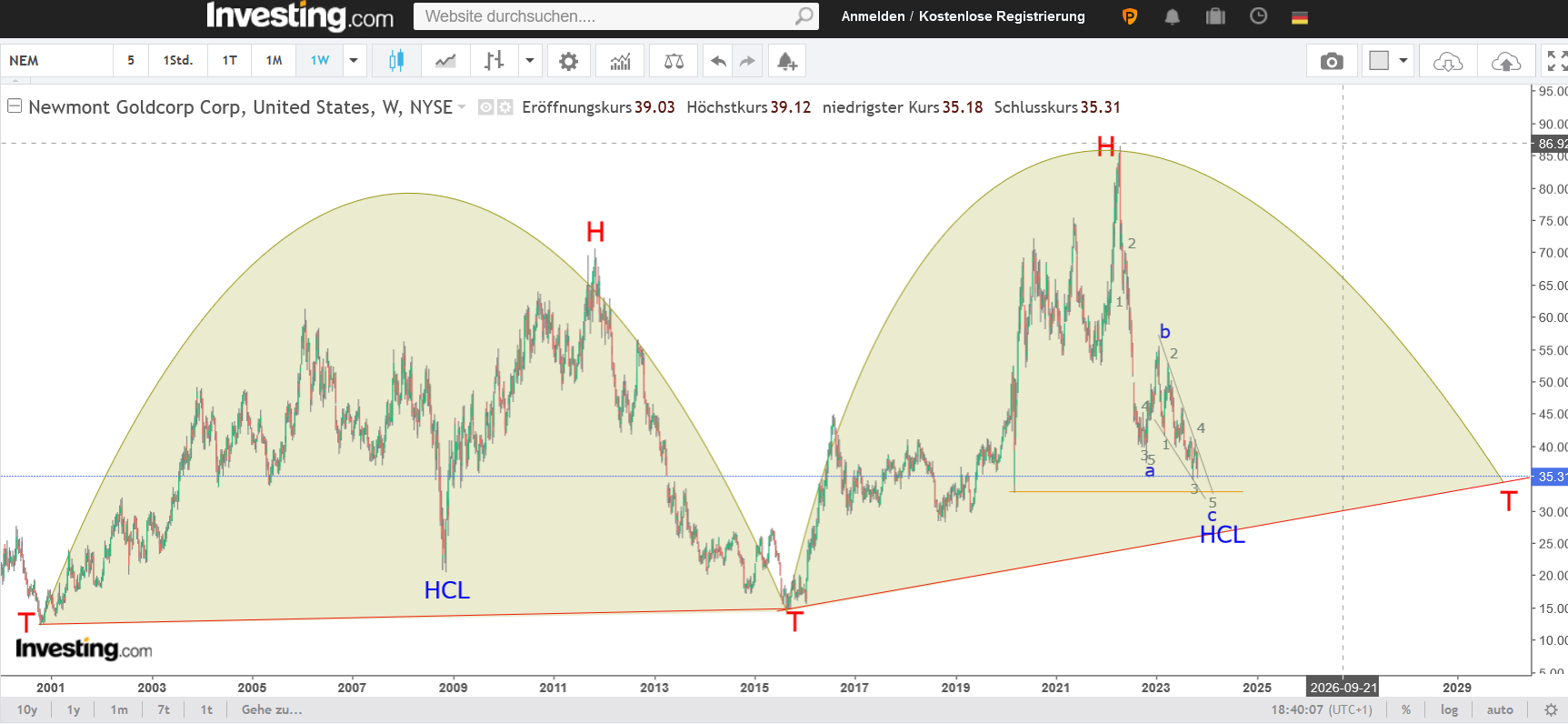Select the 5 minute interval

pos(131,61)
